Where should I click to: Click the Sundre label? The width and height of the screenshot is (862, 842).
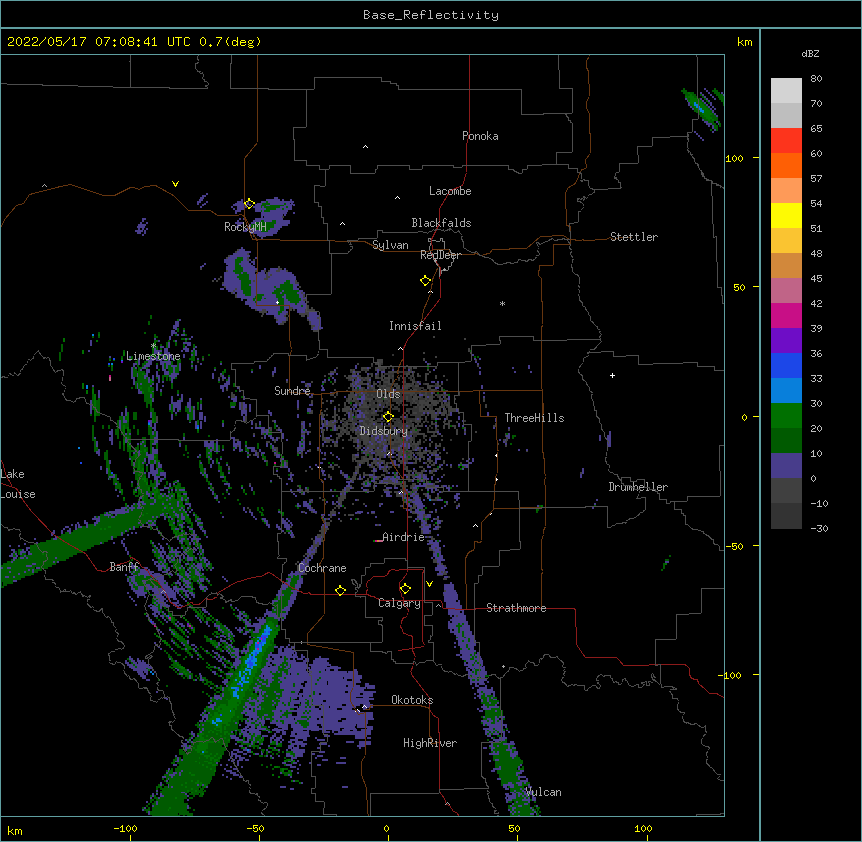click(292, 391)
